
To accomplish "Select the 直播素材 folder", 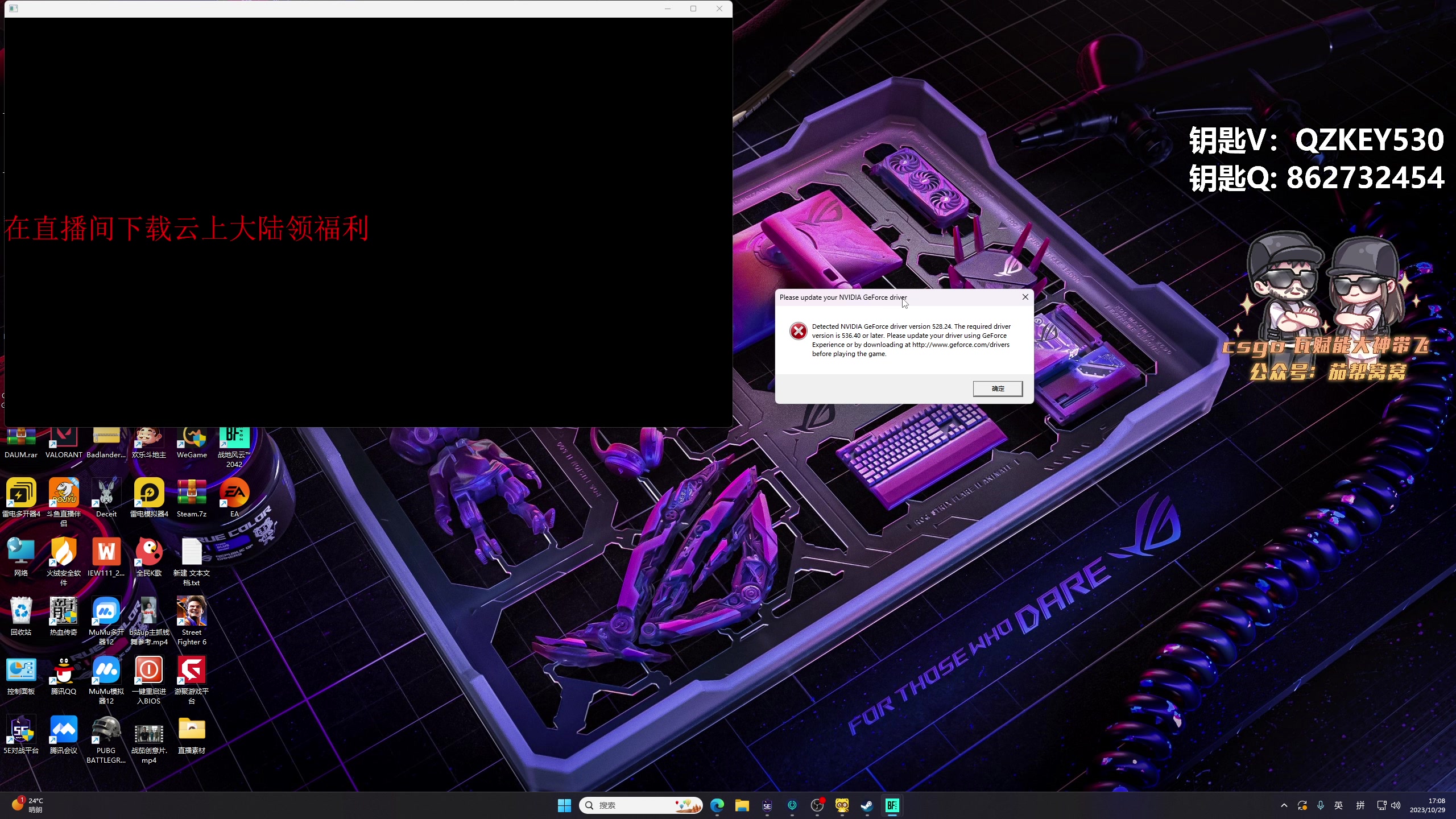I will click(192, 735).
